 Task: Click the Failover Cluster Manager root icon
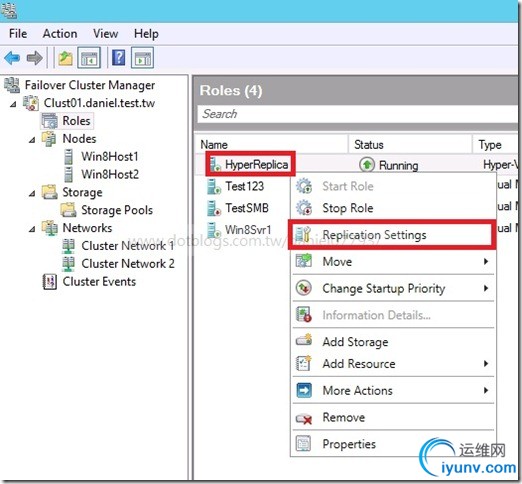(x=12, y=85)
